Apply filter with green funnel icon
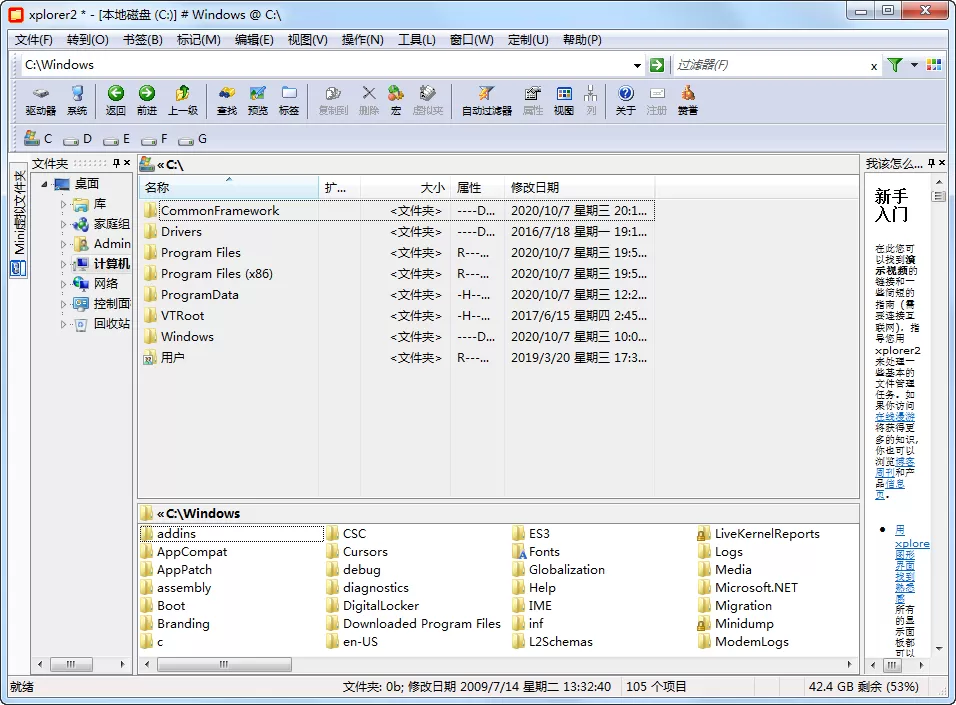Screen dimensions: 956x705 pyautogui.click(x=894, y=65)
